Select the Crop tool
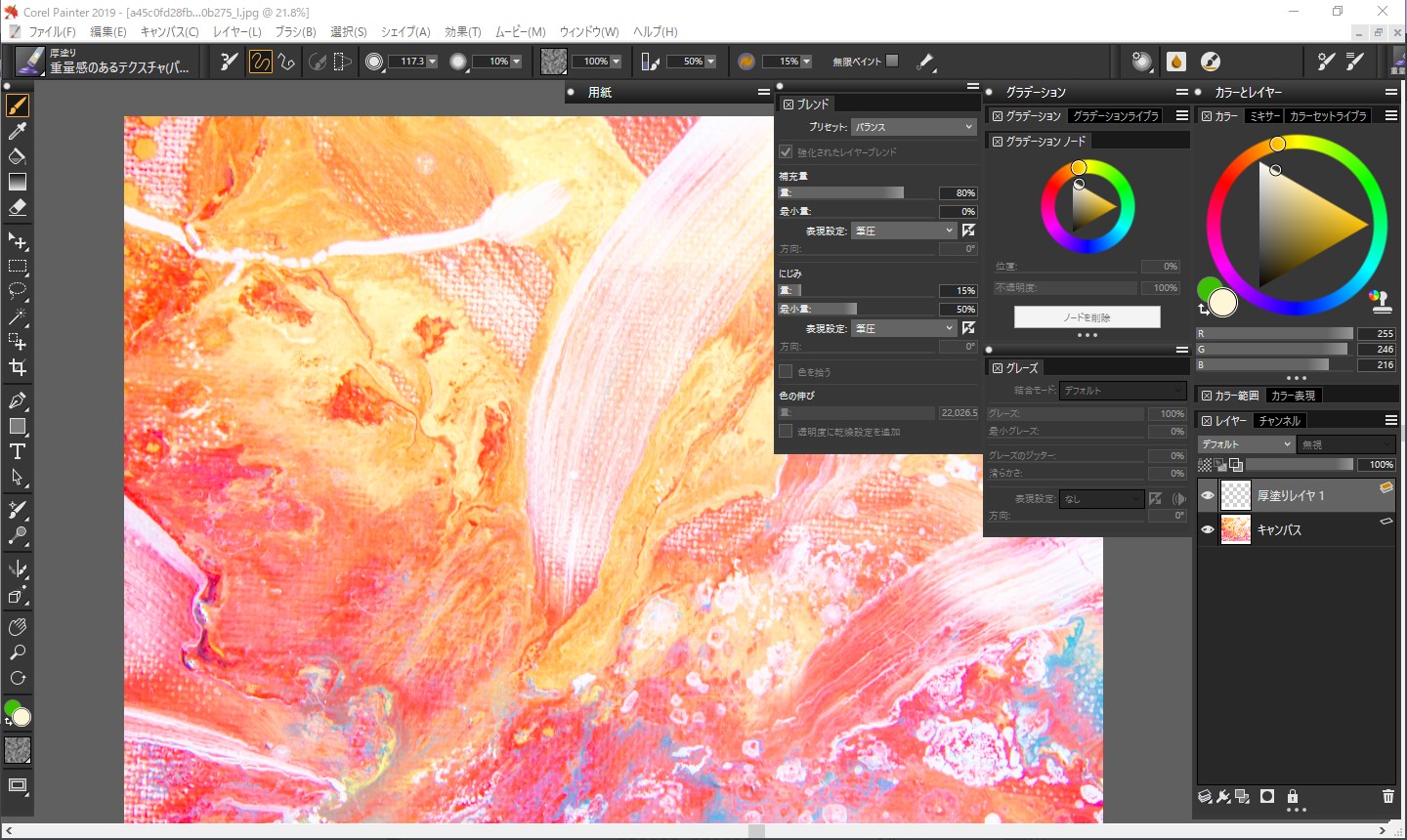The height and width of the screenshot is (840, 1407). (18, 367)
